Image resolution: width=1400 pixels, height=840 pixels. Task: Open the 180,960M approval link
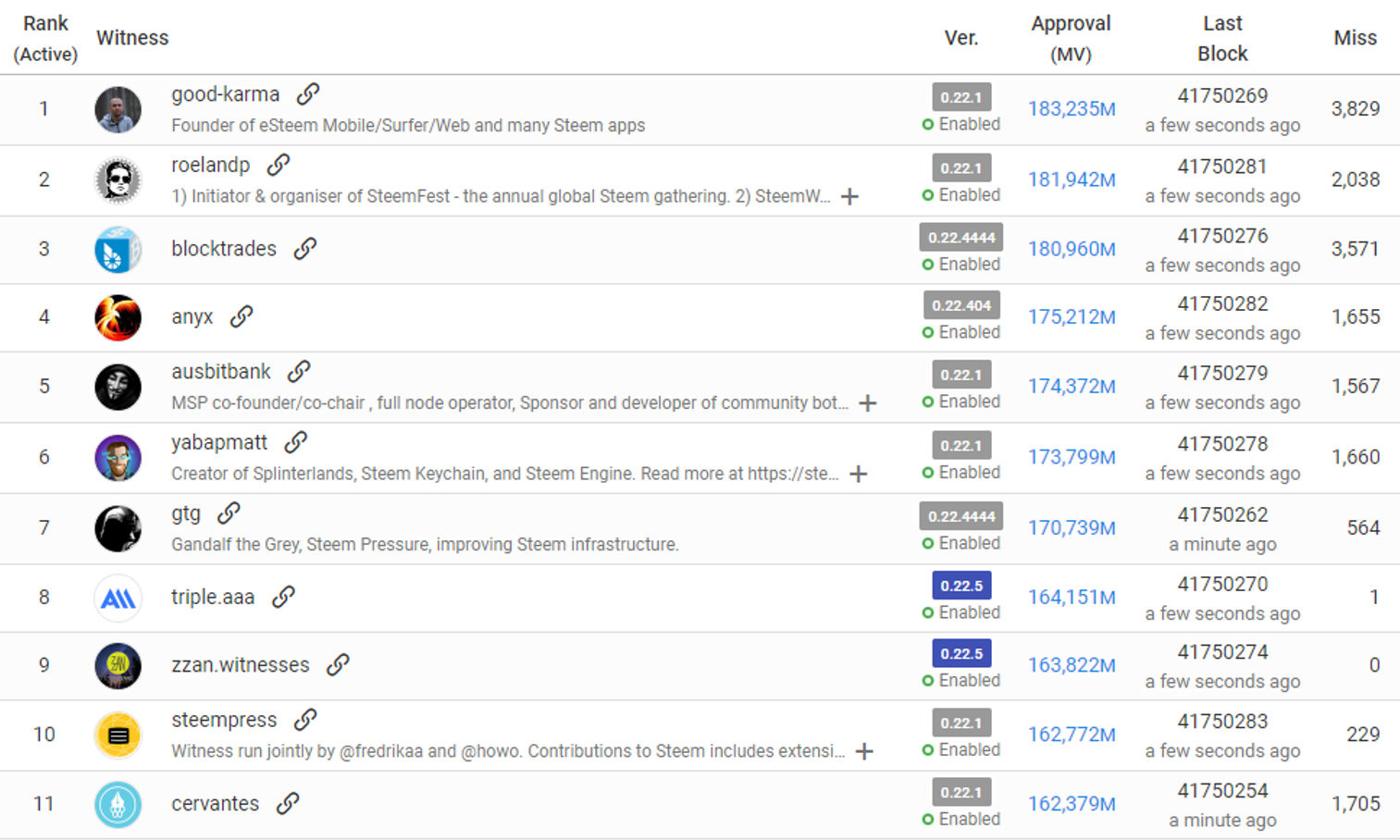(x=1072, y=249)
